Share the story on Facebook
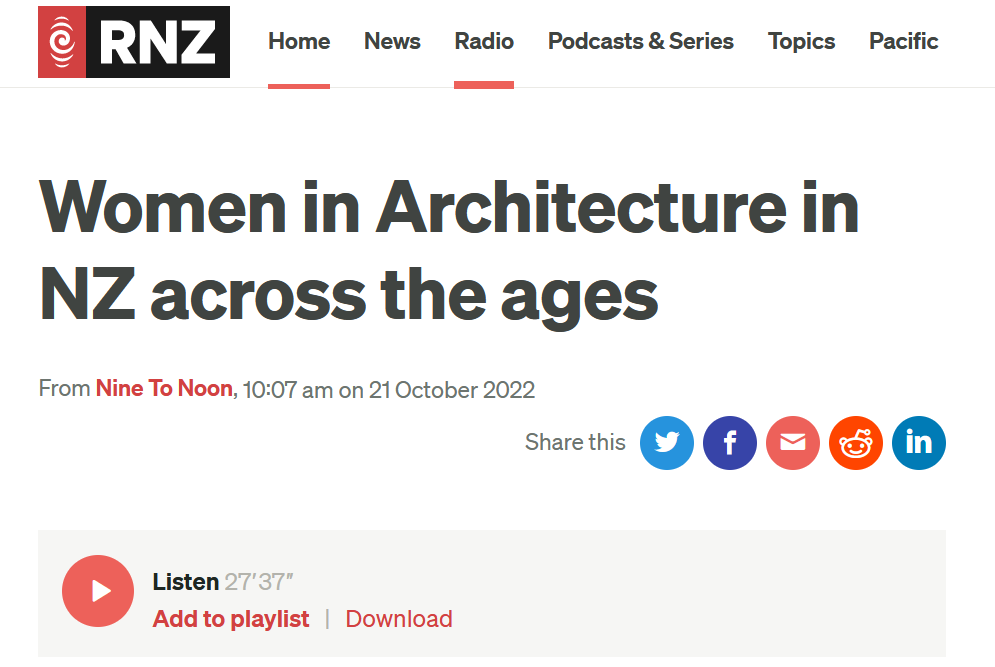The image size is (995, 667). (730, 443)
